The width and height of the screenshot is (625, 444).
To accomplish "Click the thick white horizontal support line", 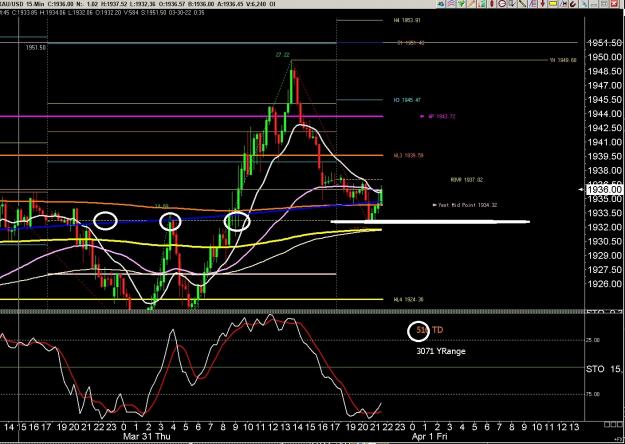I will click(430, 222).
